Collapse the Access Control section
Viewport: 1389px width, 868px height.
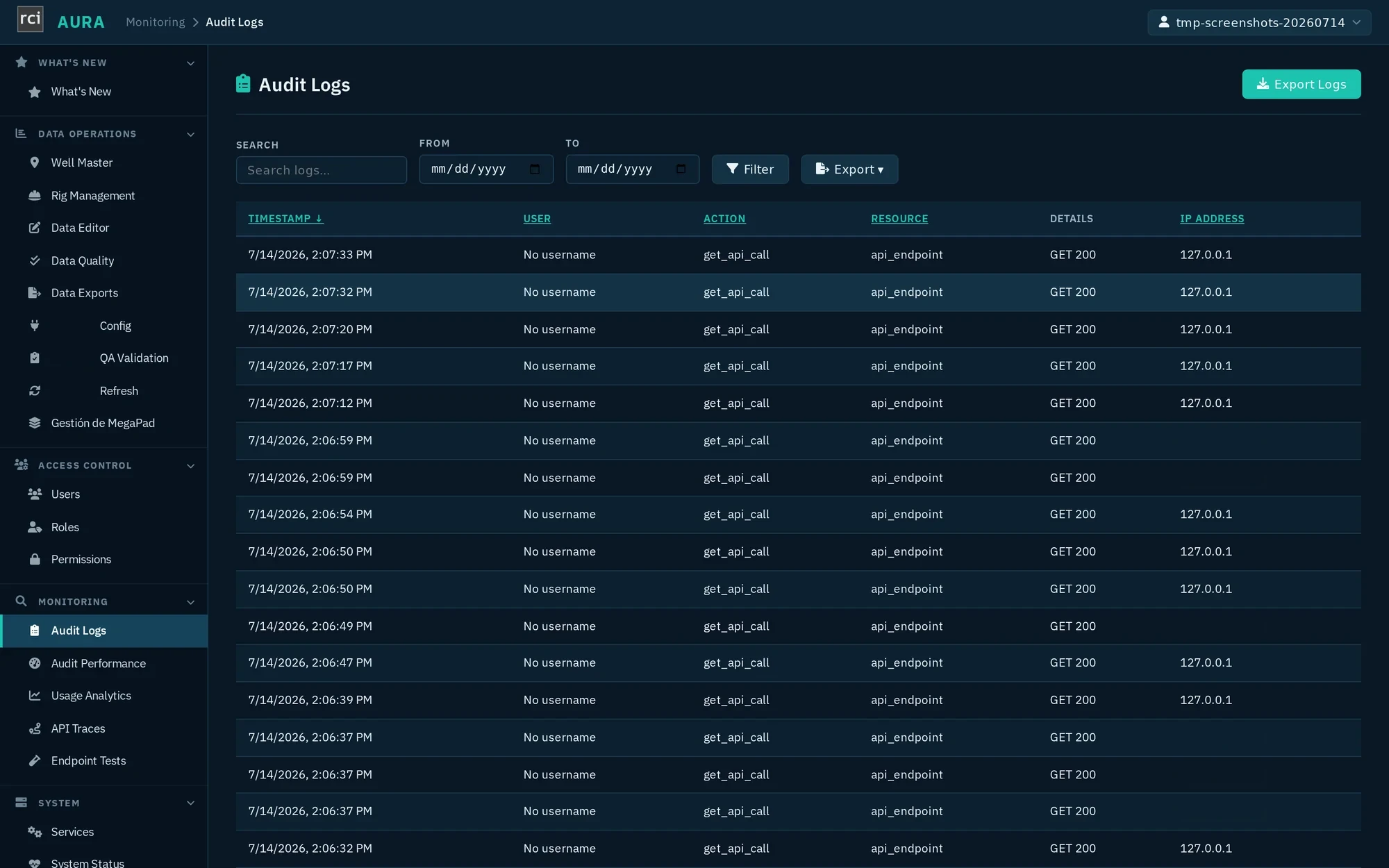(x=191, y=466)
